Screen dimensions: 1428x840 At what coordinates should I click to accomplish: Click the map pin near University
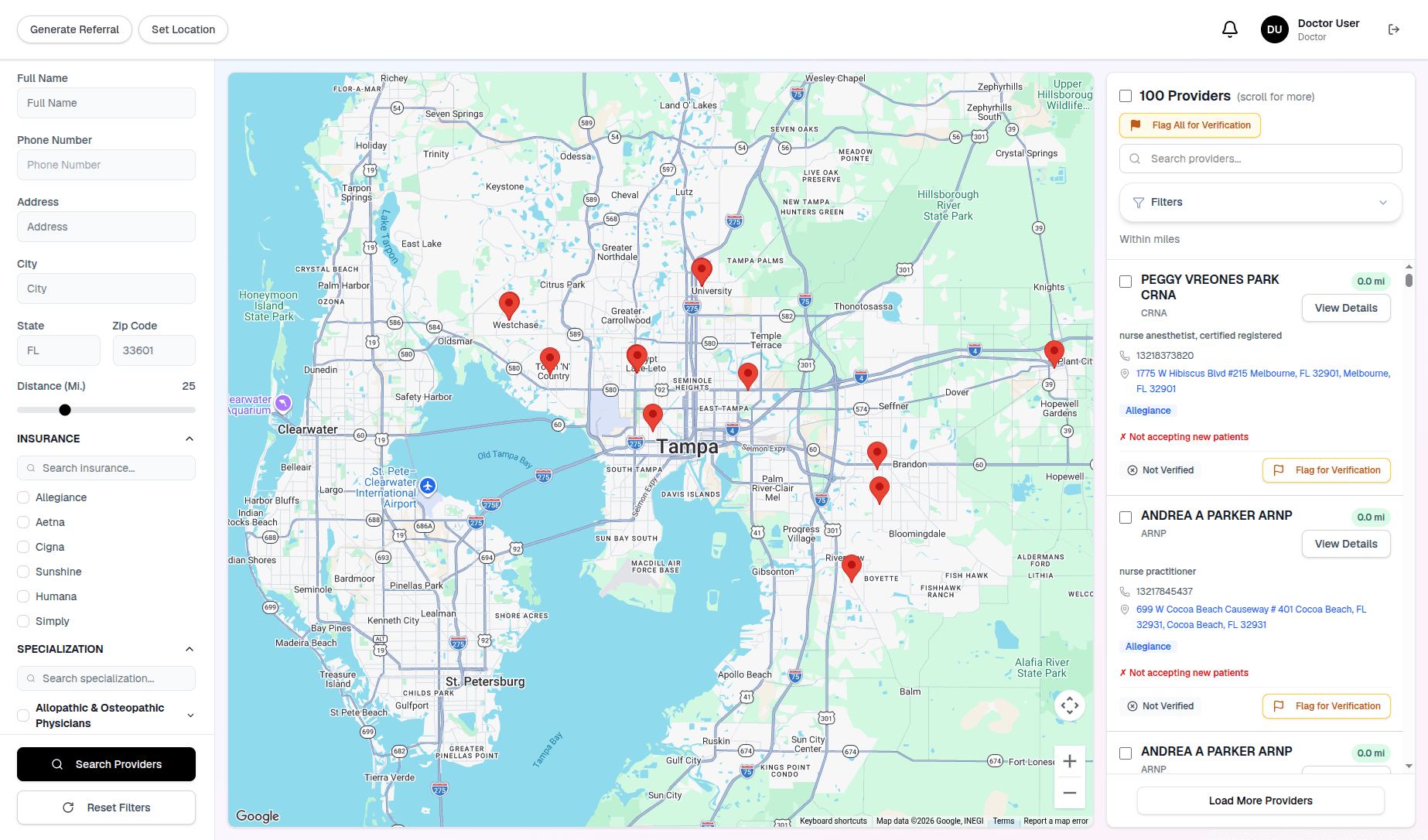click(x=702, y=271)
